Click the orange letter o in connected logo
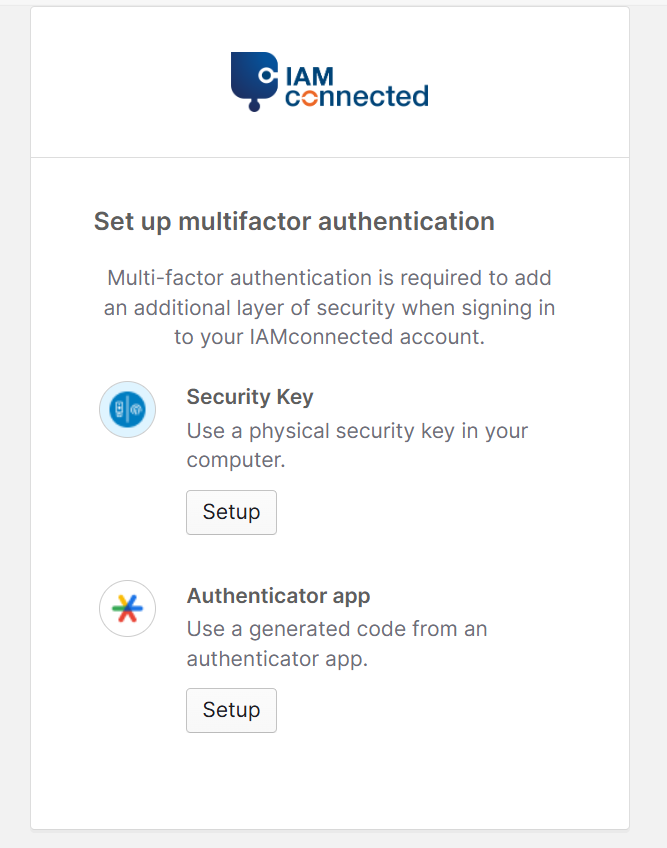This screenshot has width=667, height=848. coord(309,97)
